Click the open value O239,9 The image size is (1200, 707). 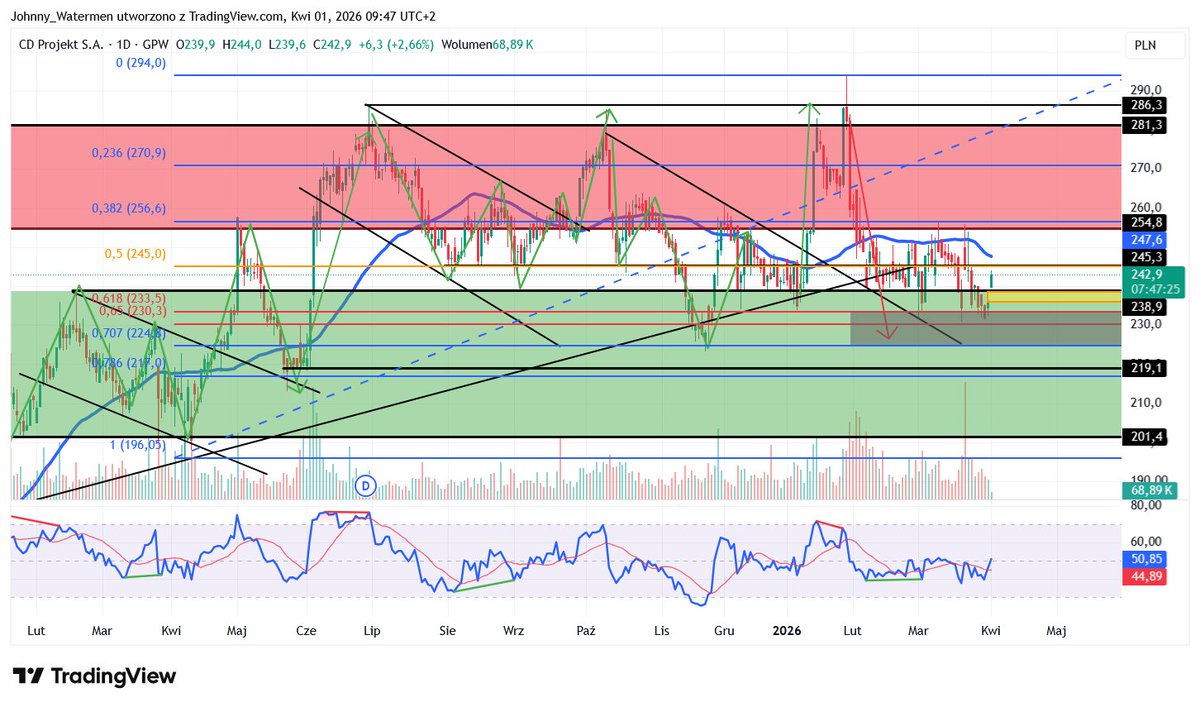[197, 44]
